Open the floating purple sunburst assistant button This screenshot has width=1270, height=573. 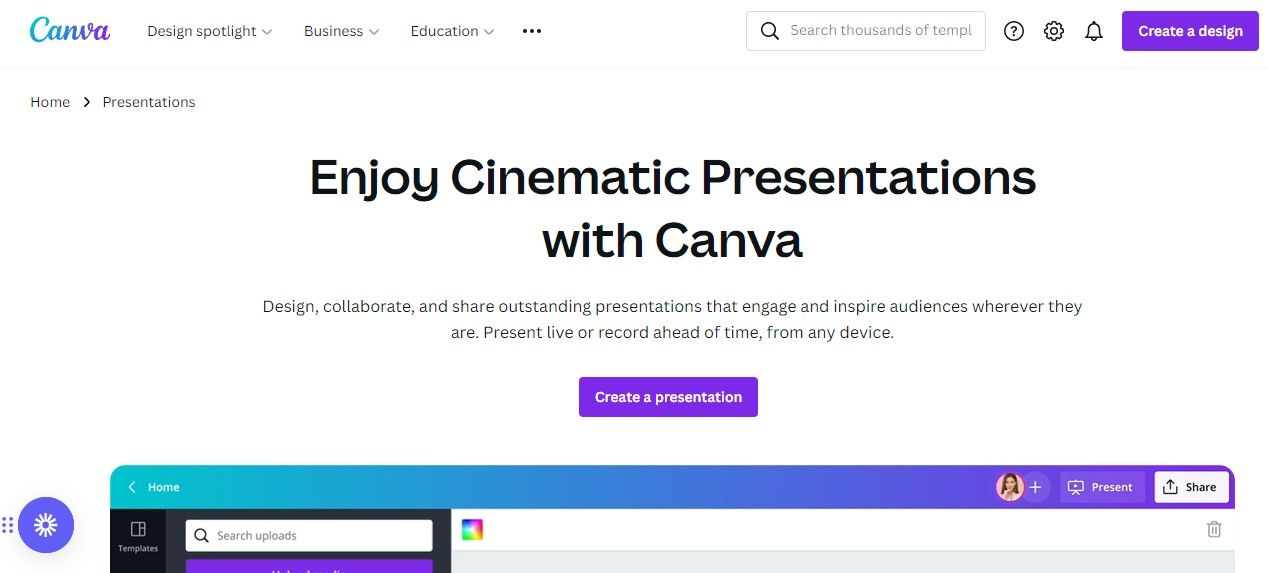click(46, 525)
